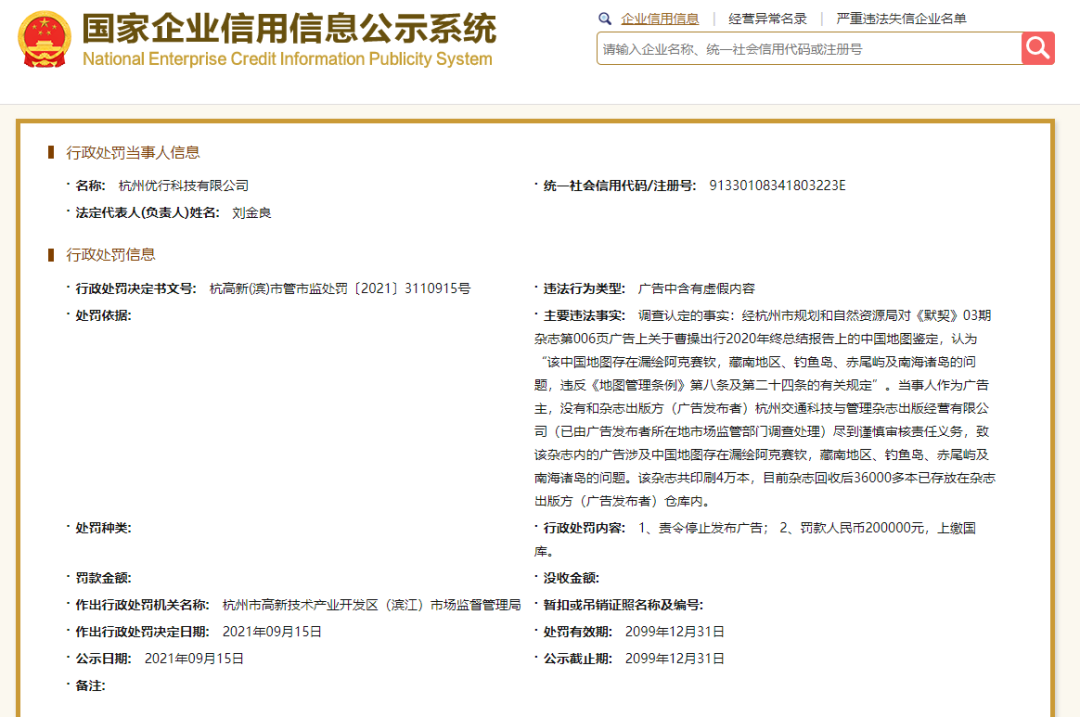Image resolution: width=1080 pixels, height=717 pixels.
Task: Open the 国家企业信用信息公示系统 title
Action: pos(289,28)
